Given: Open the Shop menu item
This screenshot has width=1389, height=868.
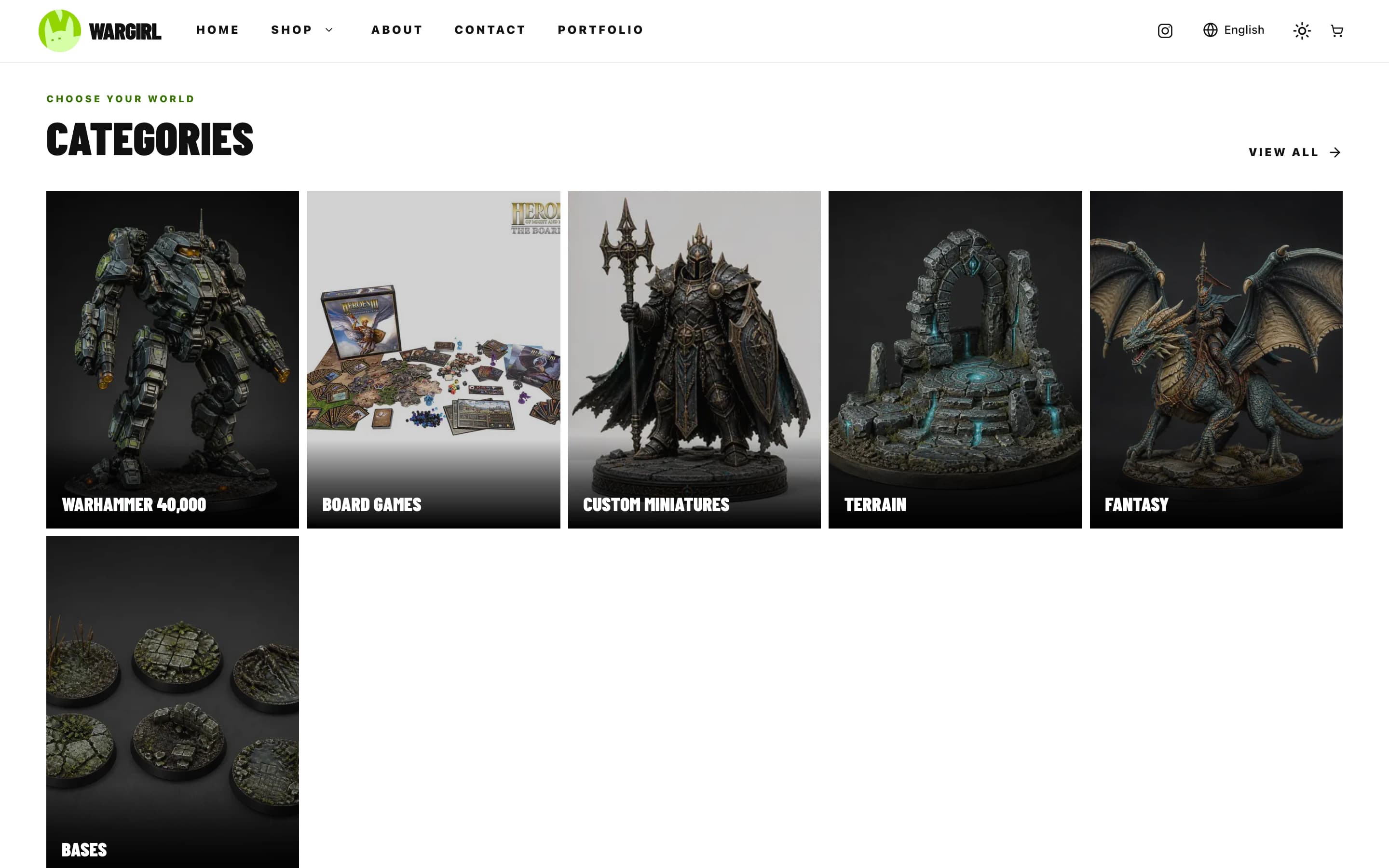Looking at the screenshot, I should click(x=292, y=30).
